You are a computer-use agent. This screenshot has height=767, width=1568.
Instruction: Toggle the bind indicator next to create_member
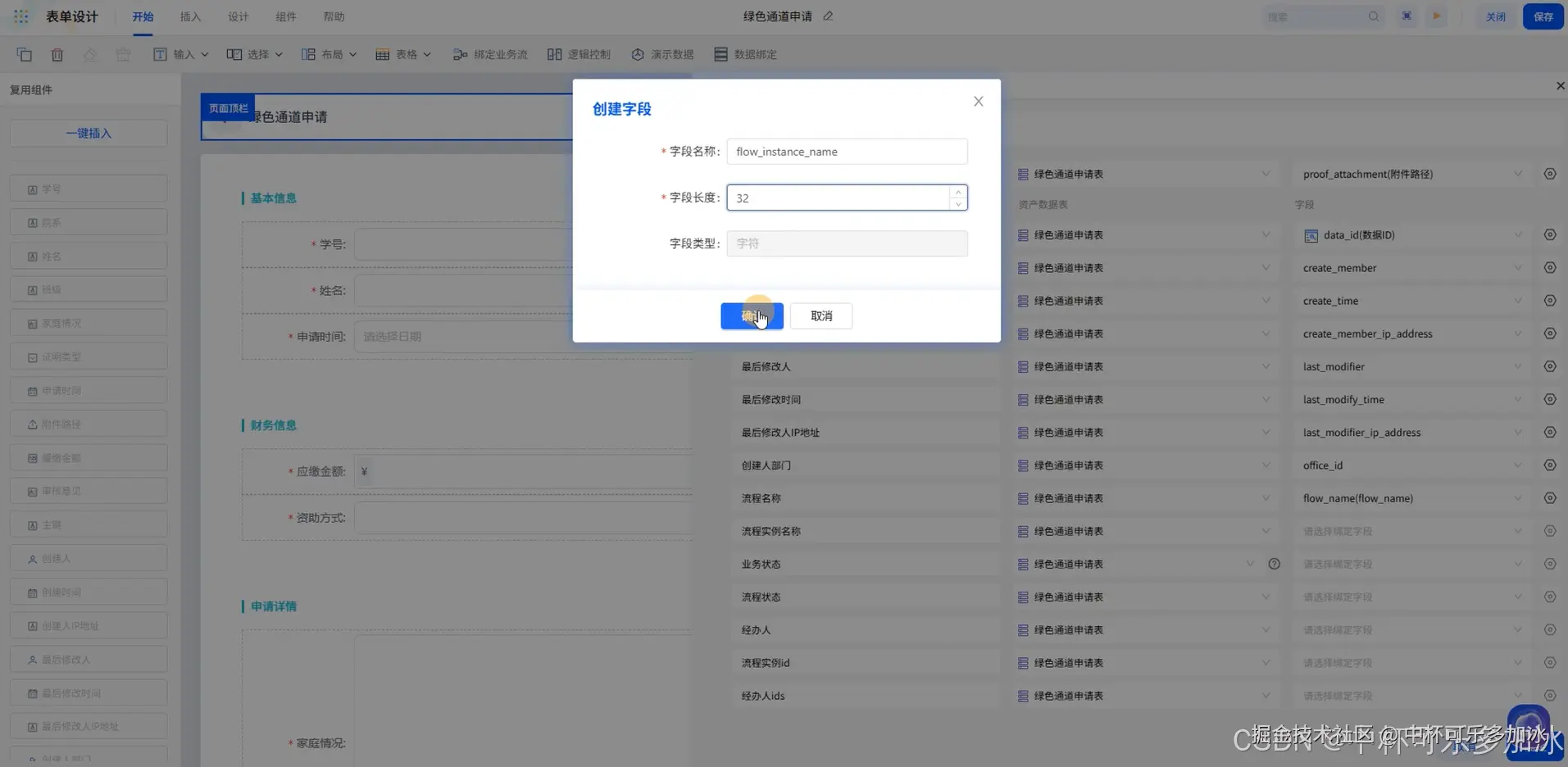click(1550, 267)
